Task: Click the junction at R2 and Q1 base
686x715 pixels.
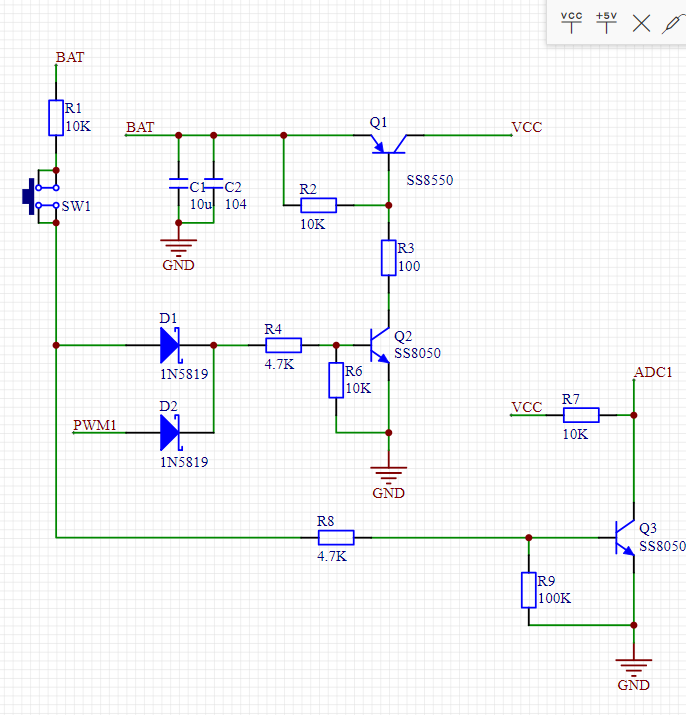Action: 389,205
